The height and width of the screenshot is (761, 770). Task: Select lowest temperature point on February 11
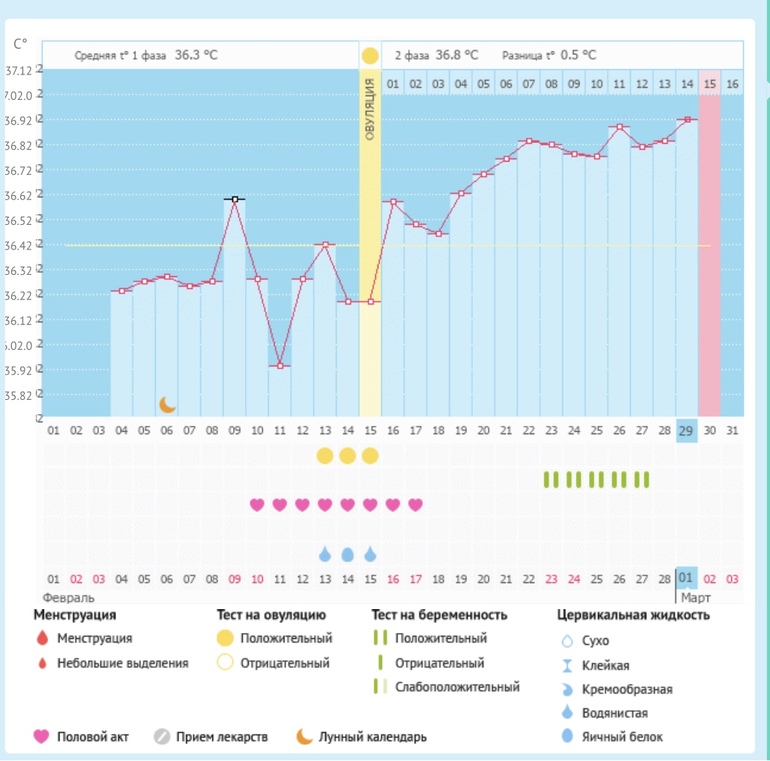[280, 366]
